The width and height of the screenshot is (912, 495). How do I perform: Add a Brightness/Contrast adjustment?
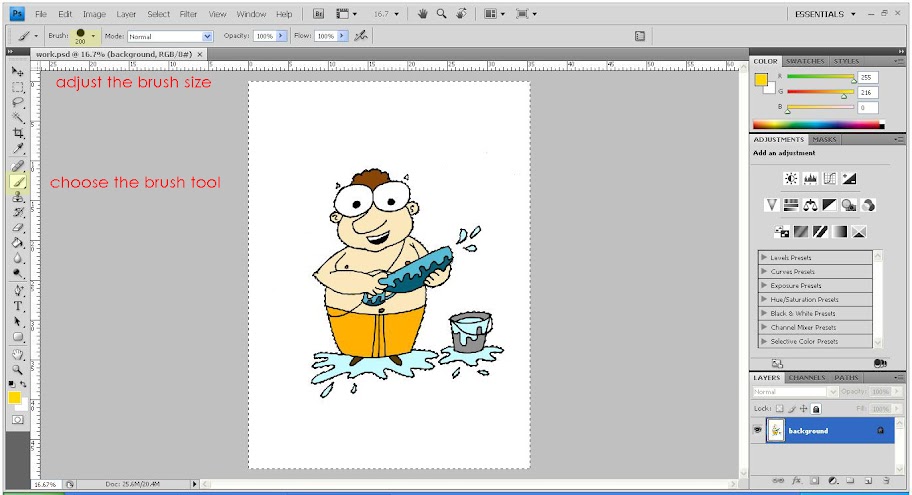(790, 179)
